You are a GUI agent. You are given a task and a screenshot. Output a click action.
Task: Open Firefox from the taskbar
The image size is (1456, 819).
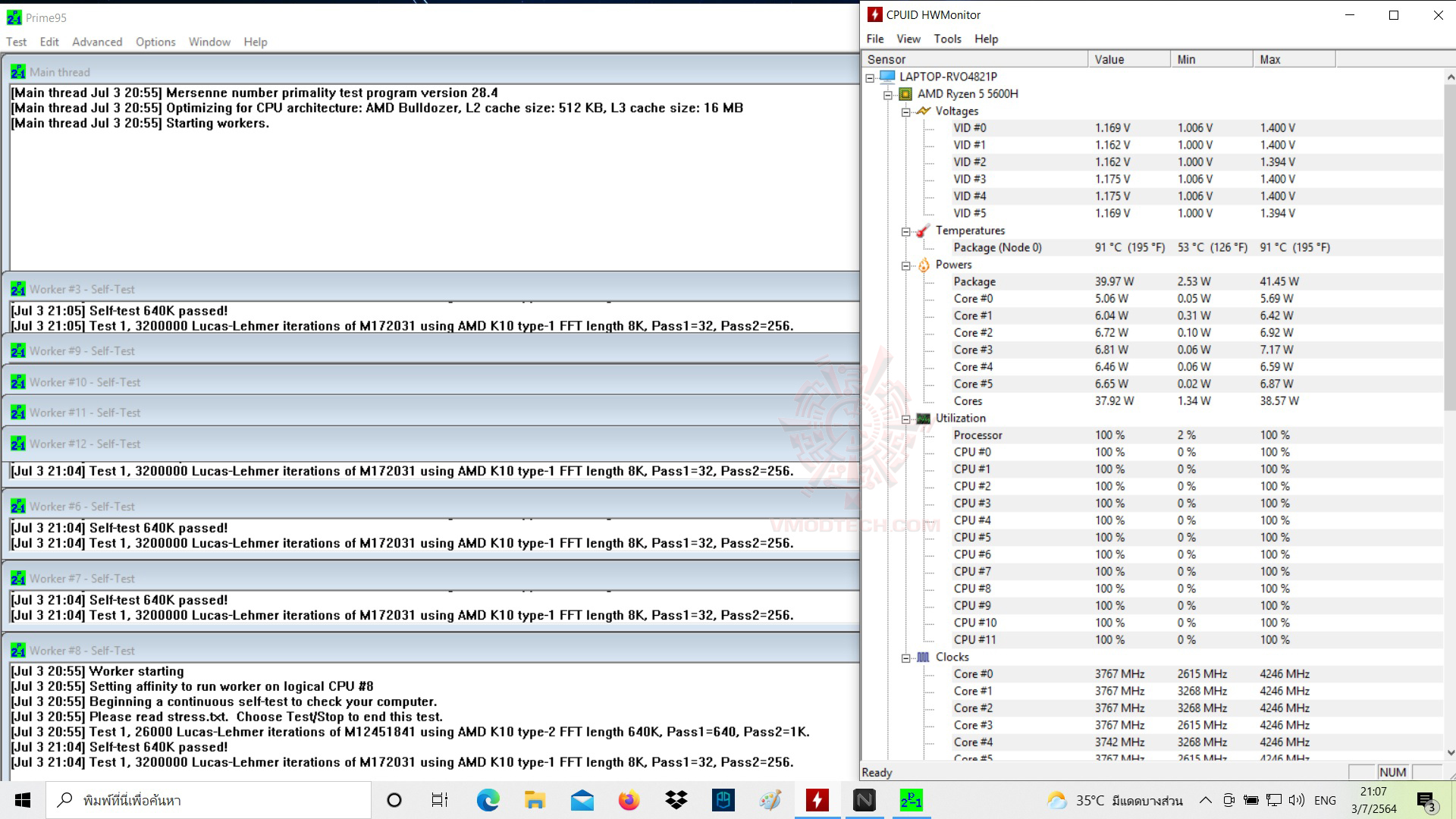[629, 800]
